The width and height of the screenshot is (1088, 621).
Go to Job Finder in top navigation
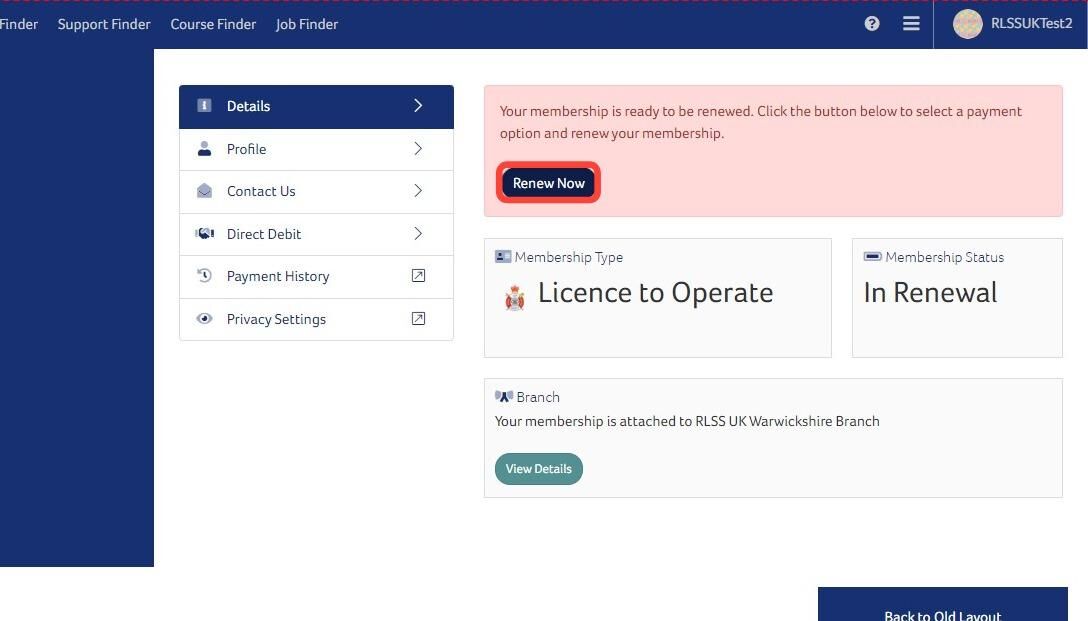[307, 24]
